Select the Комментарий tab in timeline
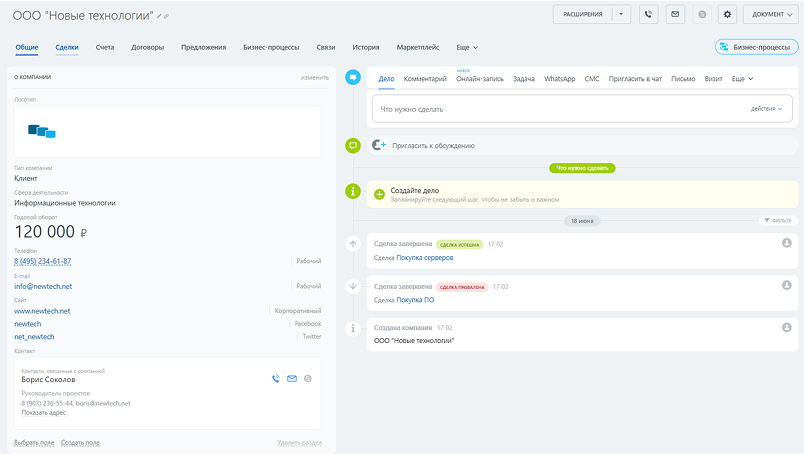This screenshot has width=804, height=455. point(425,79)
